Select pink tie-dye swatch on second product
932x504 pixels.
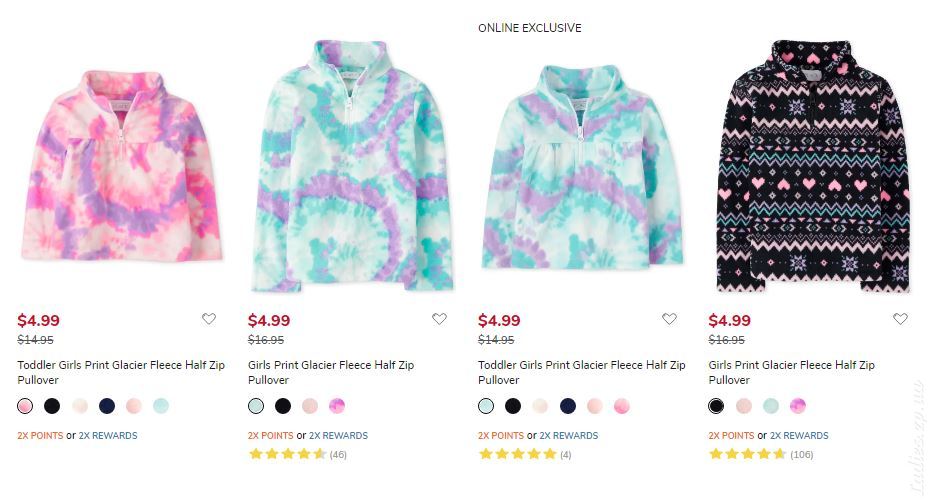pyautogui.click(x=337, y=406)
